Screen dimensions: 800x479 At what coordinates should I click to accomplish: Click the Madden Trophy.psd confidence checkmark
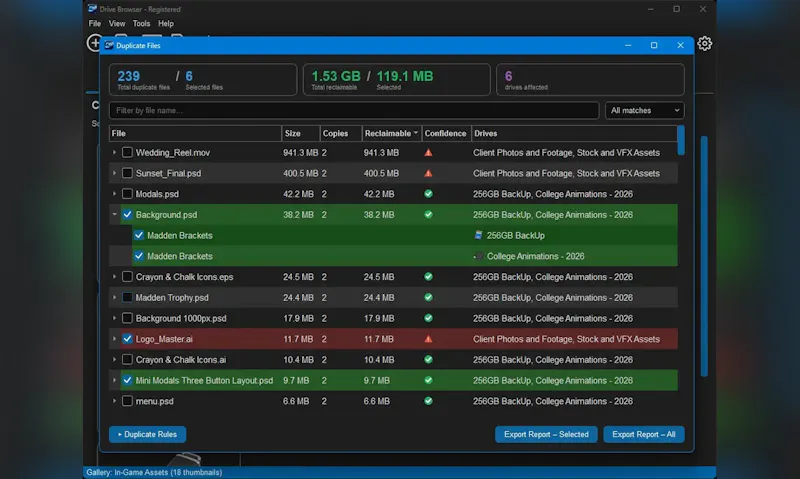click(x=428, y=297)
